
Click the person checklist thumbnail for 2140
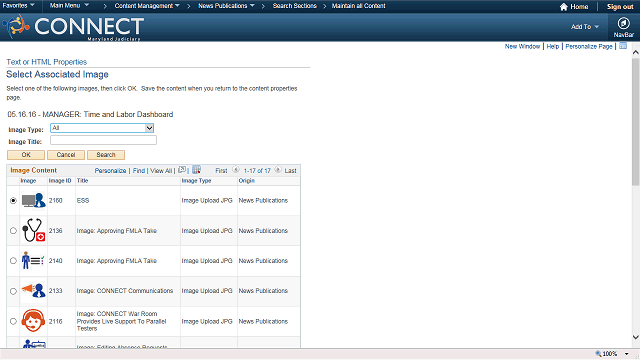tap(33, 260)
